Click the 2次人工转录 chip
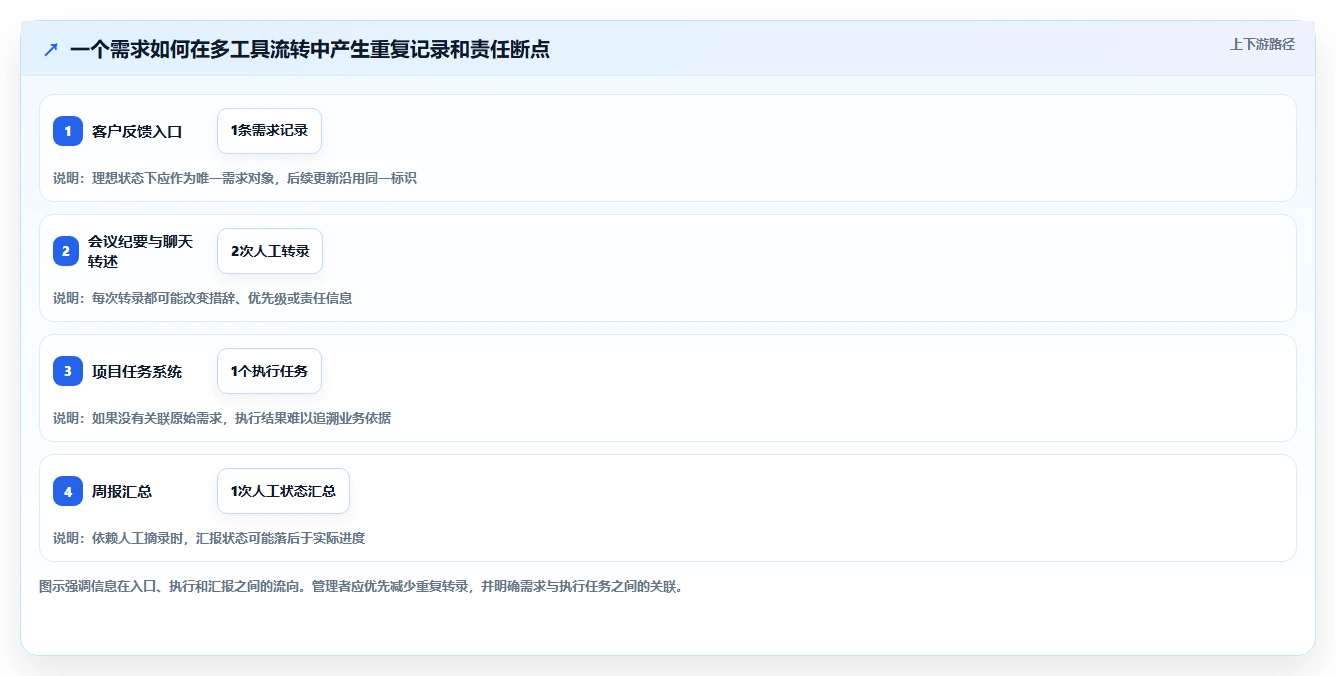 pos(270,251)
